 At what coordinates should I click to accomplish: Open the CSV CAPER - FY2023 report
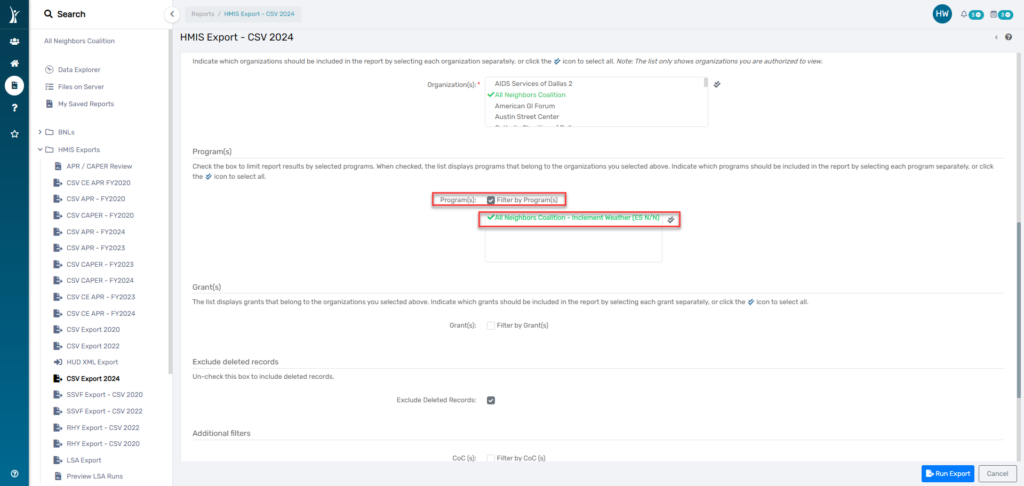pyautogui.click(x=100, y=264)
